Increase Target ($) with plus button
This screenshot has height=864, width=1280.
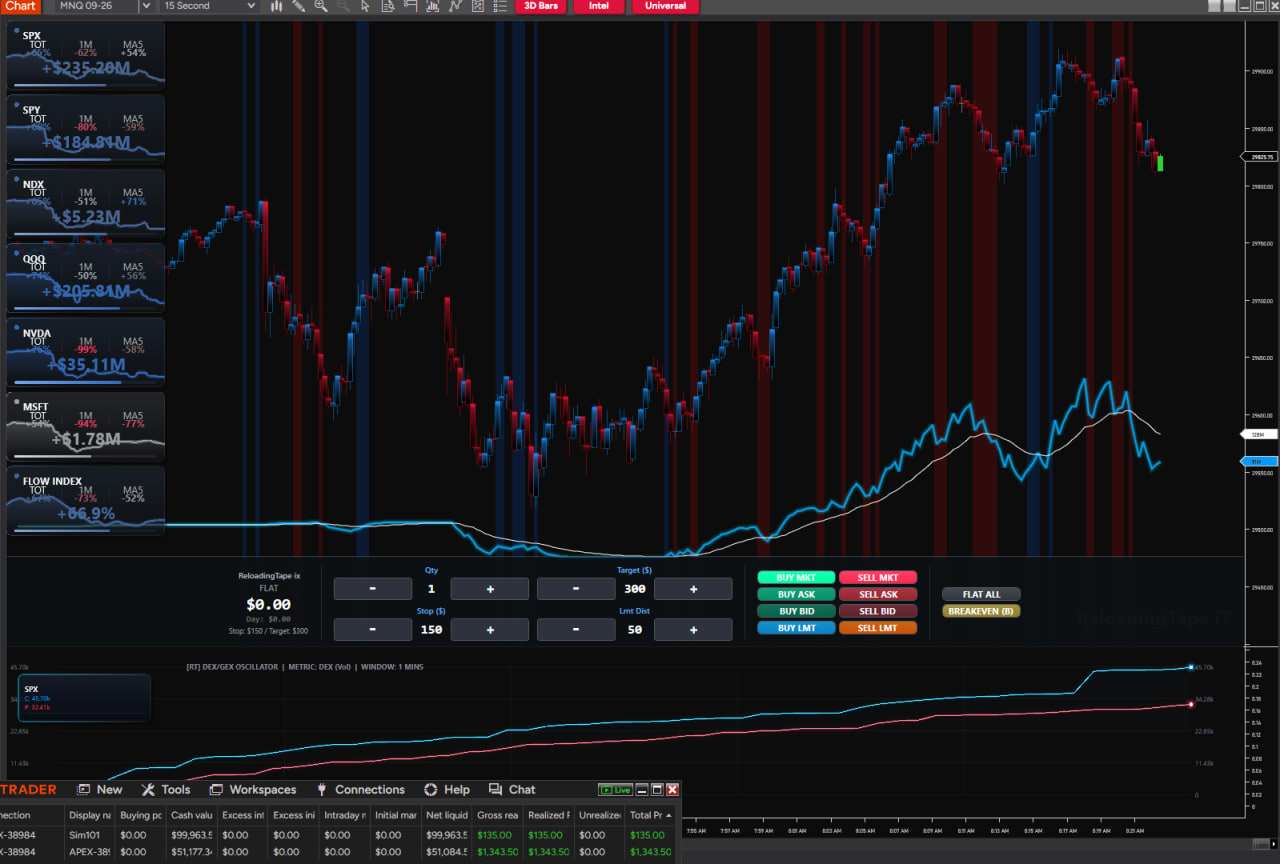693,589
